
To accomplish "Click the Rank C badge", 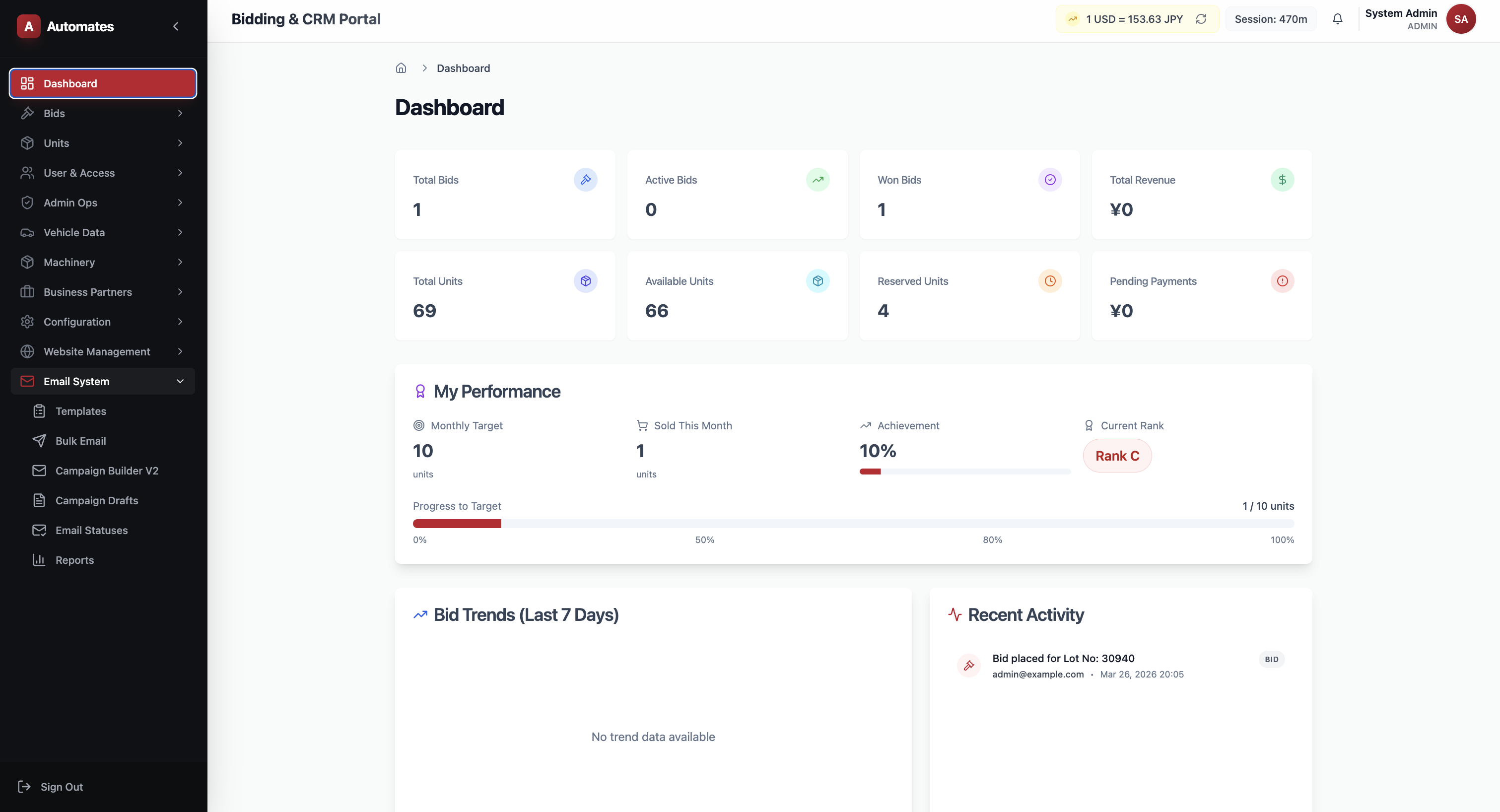I will coord(1117,456).
